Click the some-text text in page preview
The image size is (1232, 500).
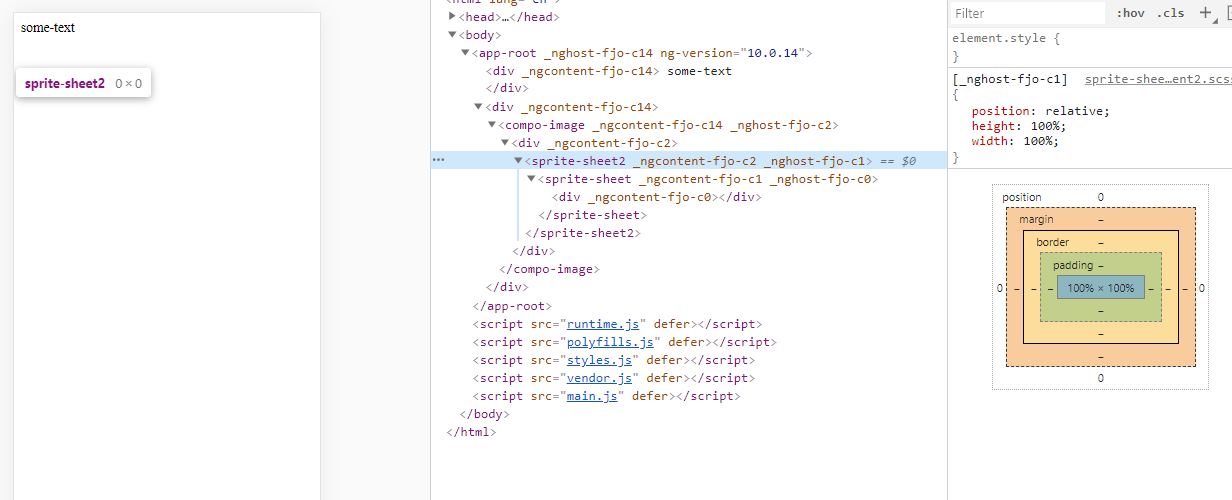tap(48, 27)
